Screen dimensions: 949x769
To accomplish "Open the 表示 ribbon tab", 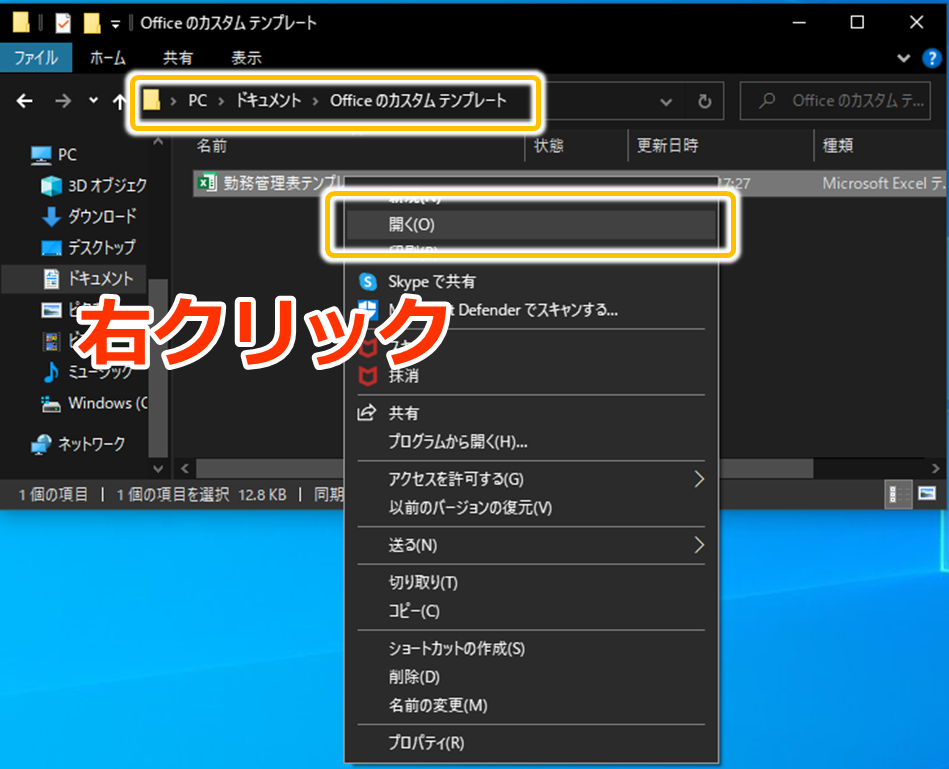I will 246,58.
